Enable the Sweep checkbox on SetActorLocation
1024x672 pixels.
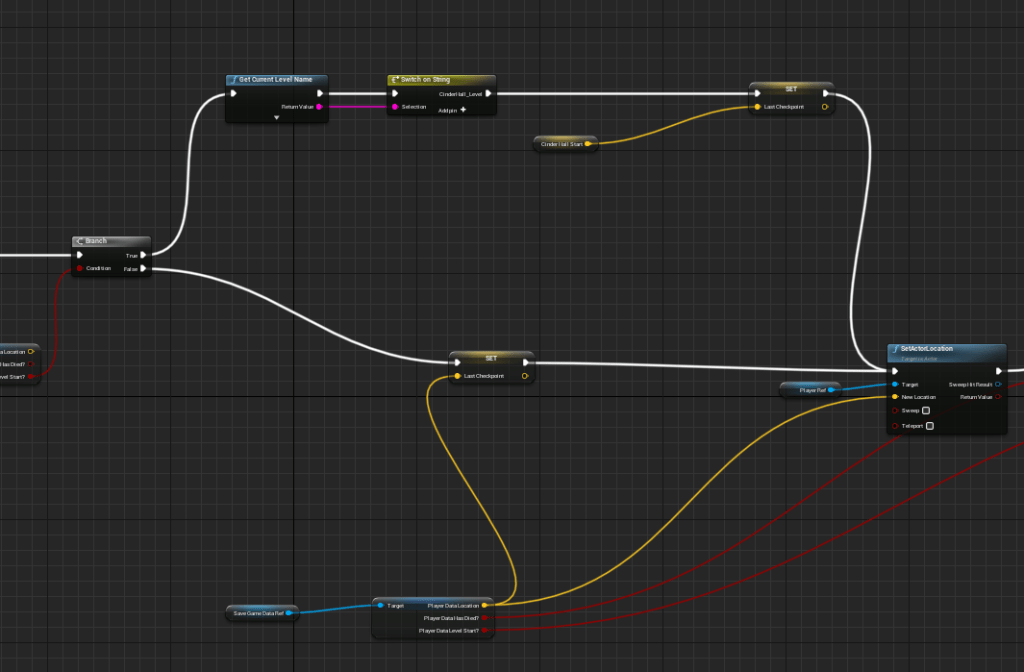tap(926, 411)
